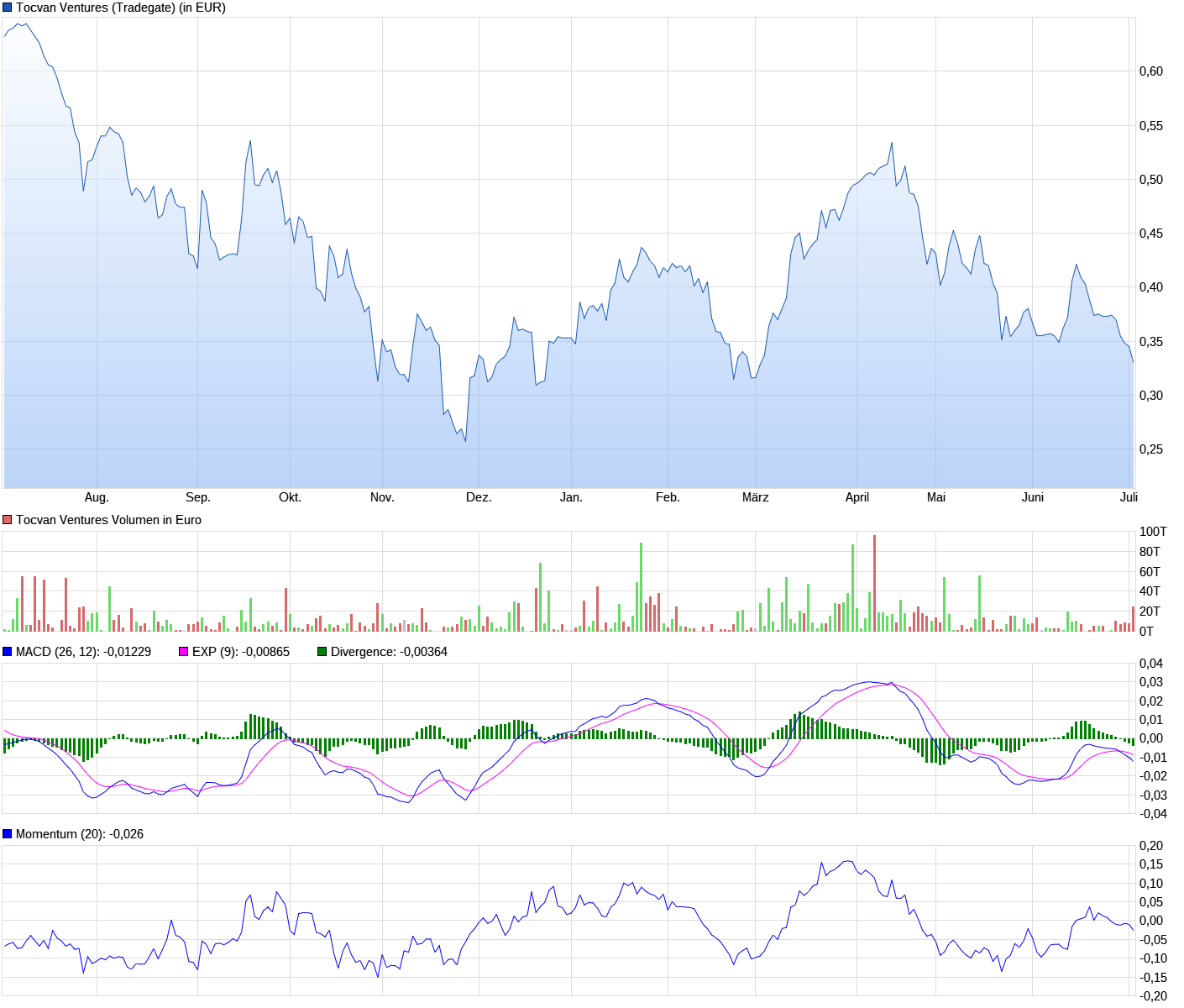The height and width of the screenshot is (1008, 1184).
Task: Click the 80T volume axis value
Action: pos(1150,552)
